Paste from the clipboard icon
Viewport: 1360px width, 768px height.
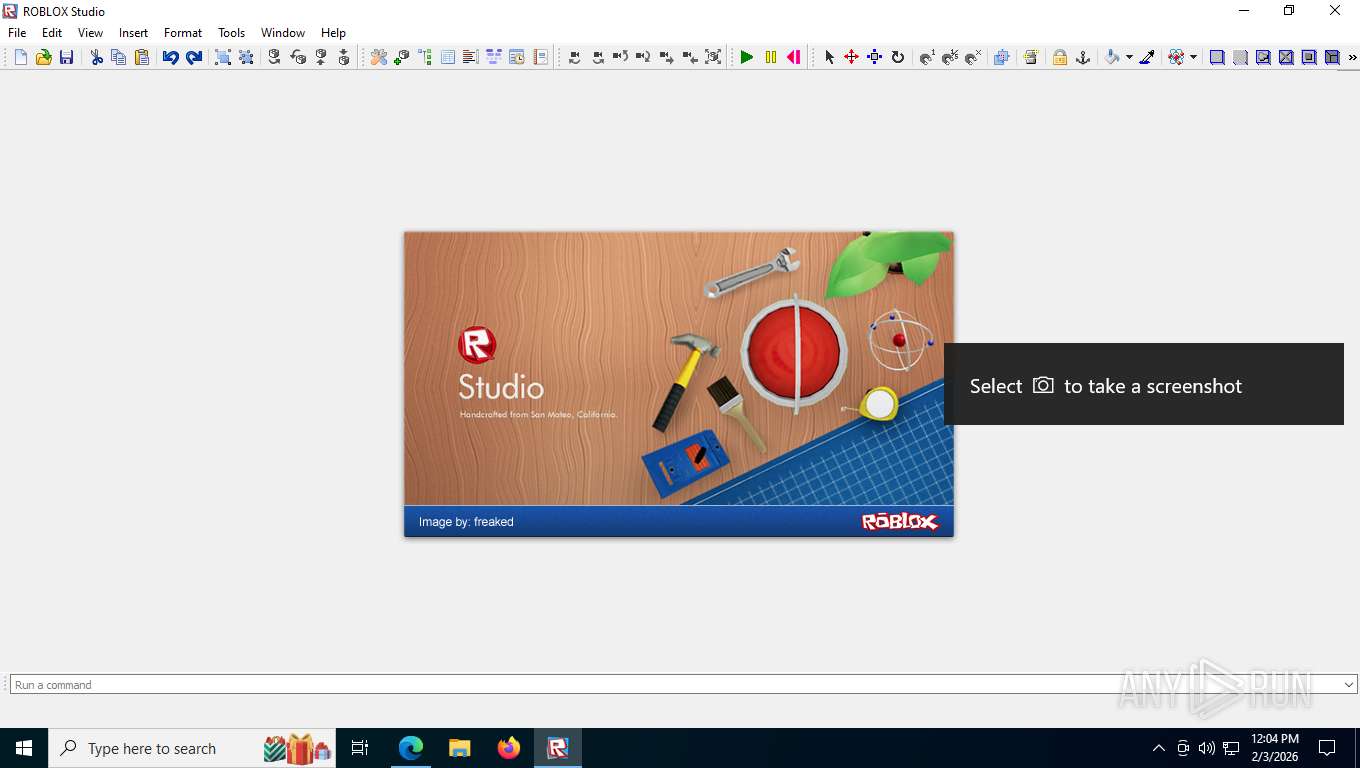pyautogui.click(x=142, y=58)
